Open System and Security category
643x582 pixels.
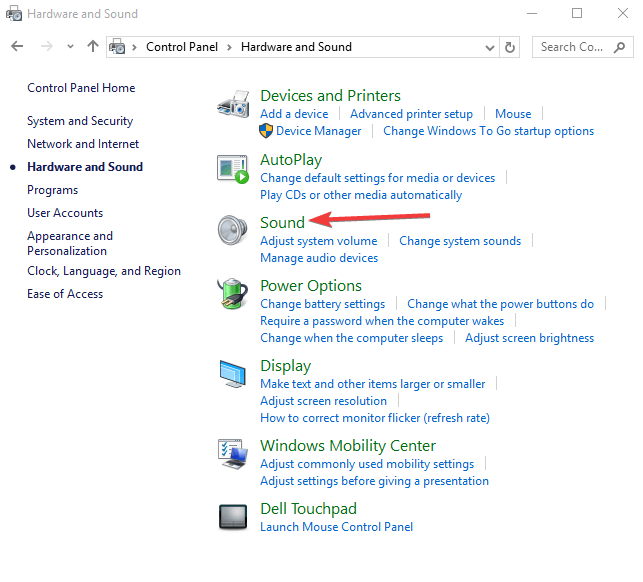[x=80, y=121]
